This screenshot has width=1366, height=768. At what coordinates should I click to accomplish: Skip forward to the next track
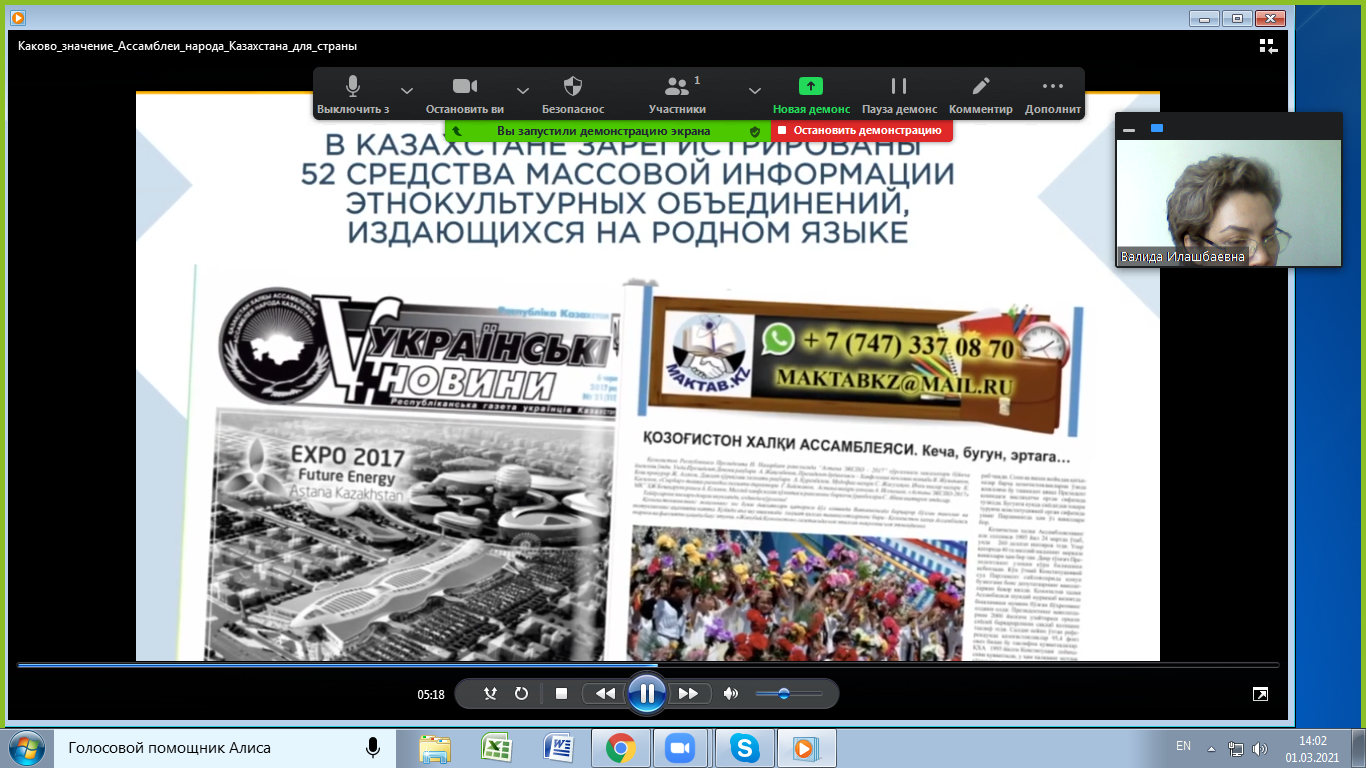pos(689,693)
